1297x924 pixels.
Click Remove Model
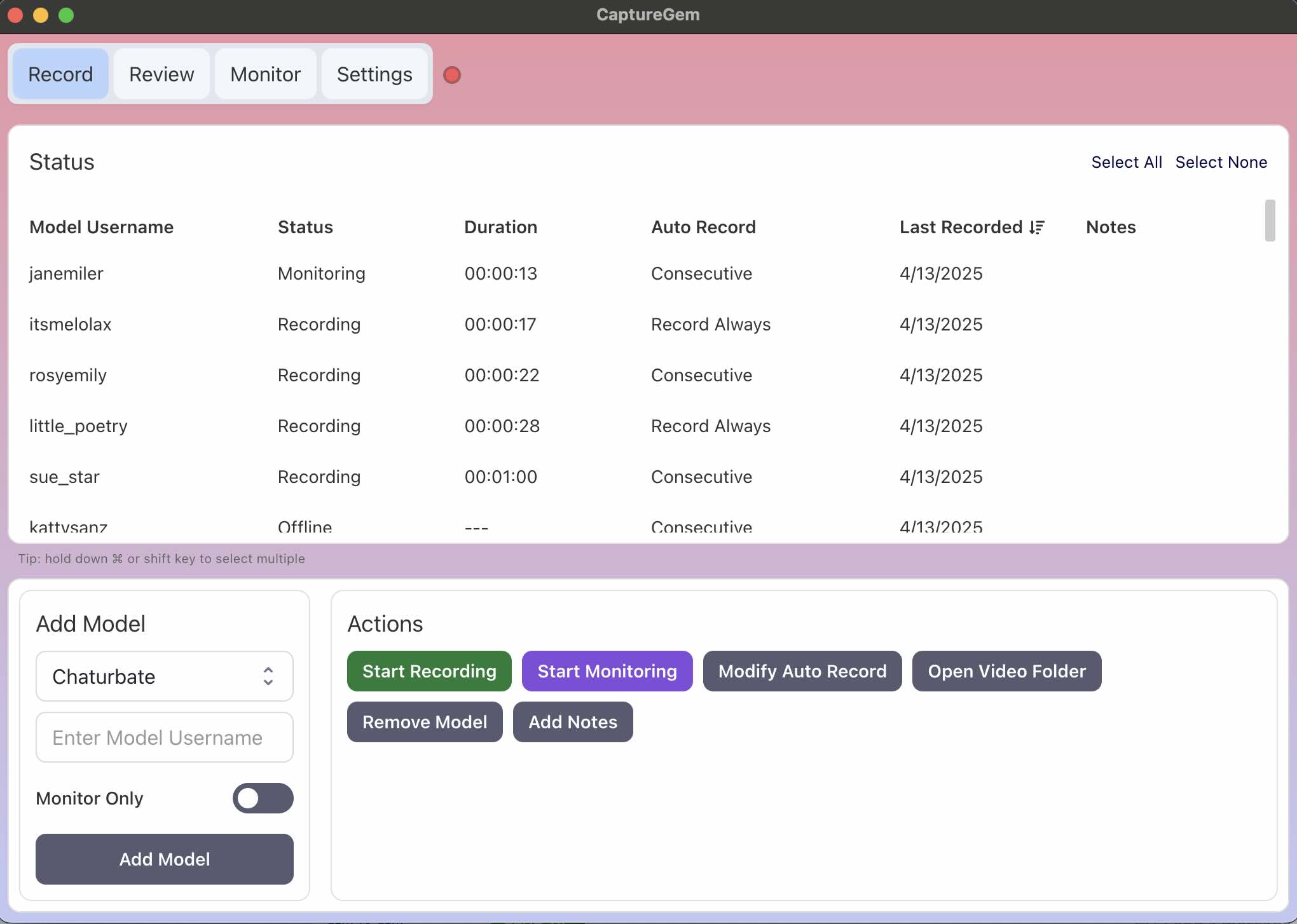click(x=424, y=722)
